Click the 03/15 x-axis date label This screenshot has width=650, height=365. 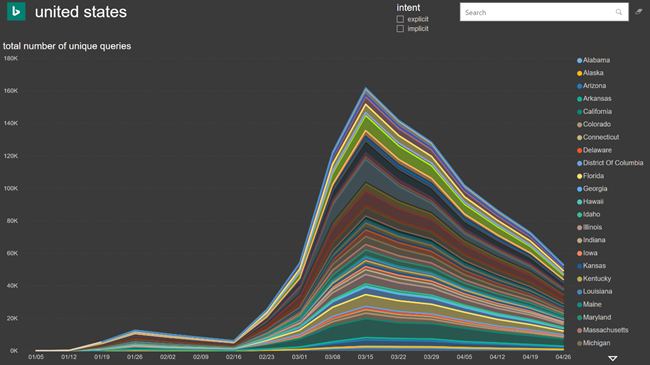(365, 357)
